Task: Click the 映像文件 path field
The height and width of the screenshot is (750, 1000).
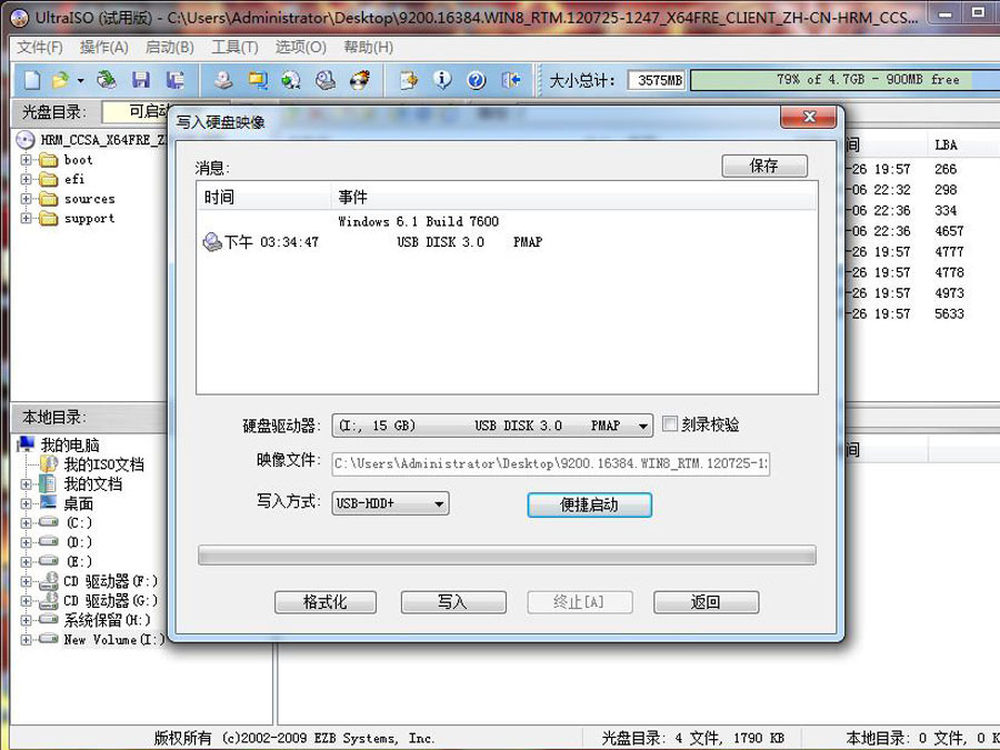Action: 550,463
